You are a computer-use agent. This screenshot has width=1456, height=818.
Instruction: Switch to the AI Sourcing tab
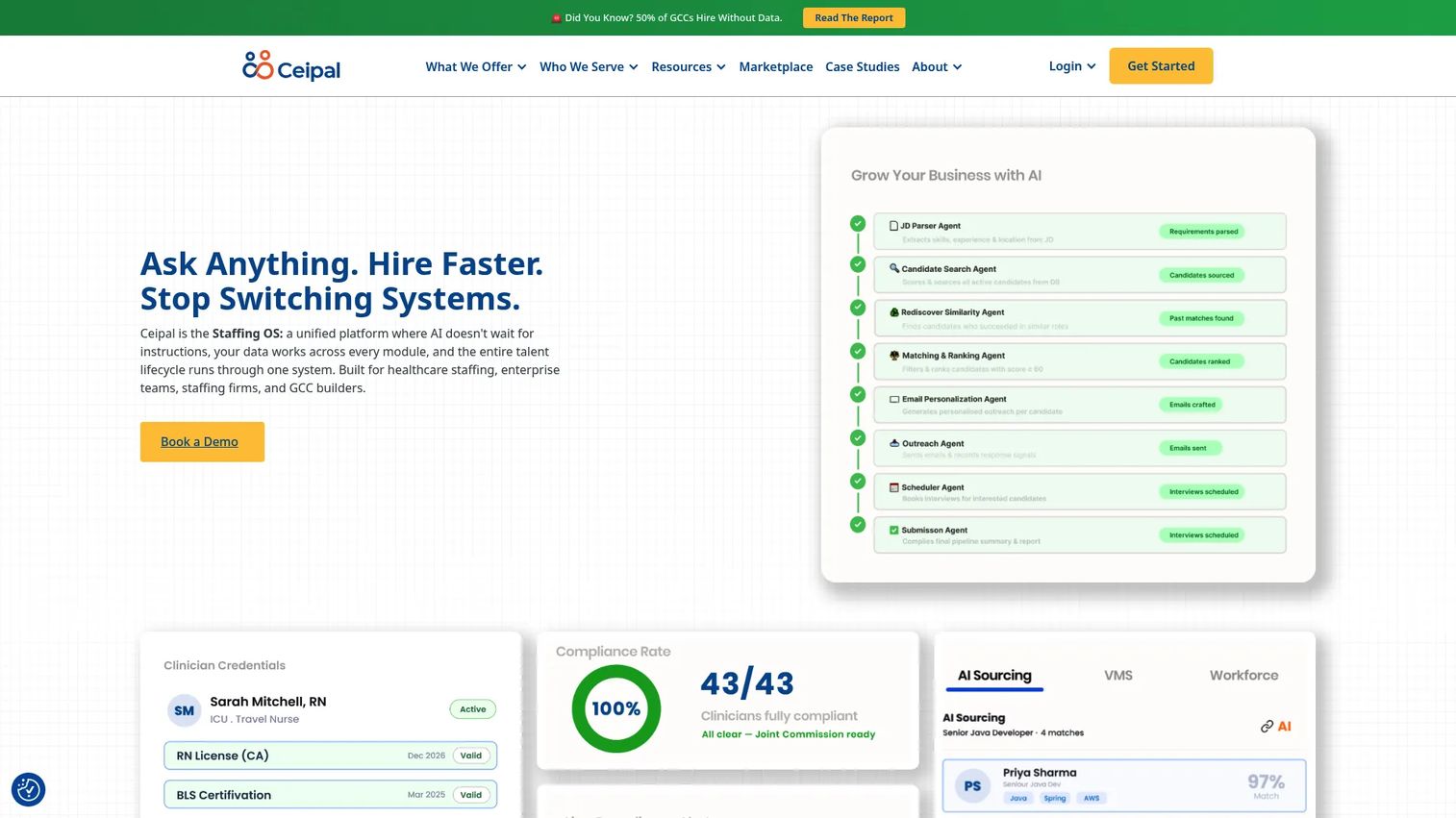click(994, 676)
